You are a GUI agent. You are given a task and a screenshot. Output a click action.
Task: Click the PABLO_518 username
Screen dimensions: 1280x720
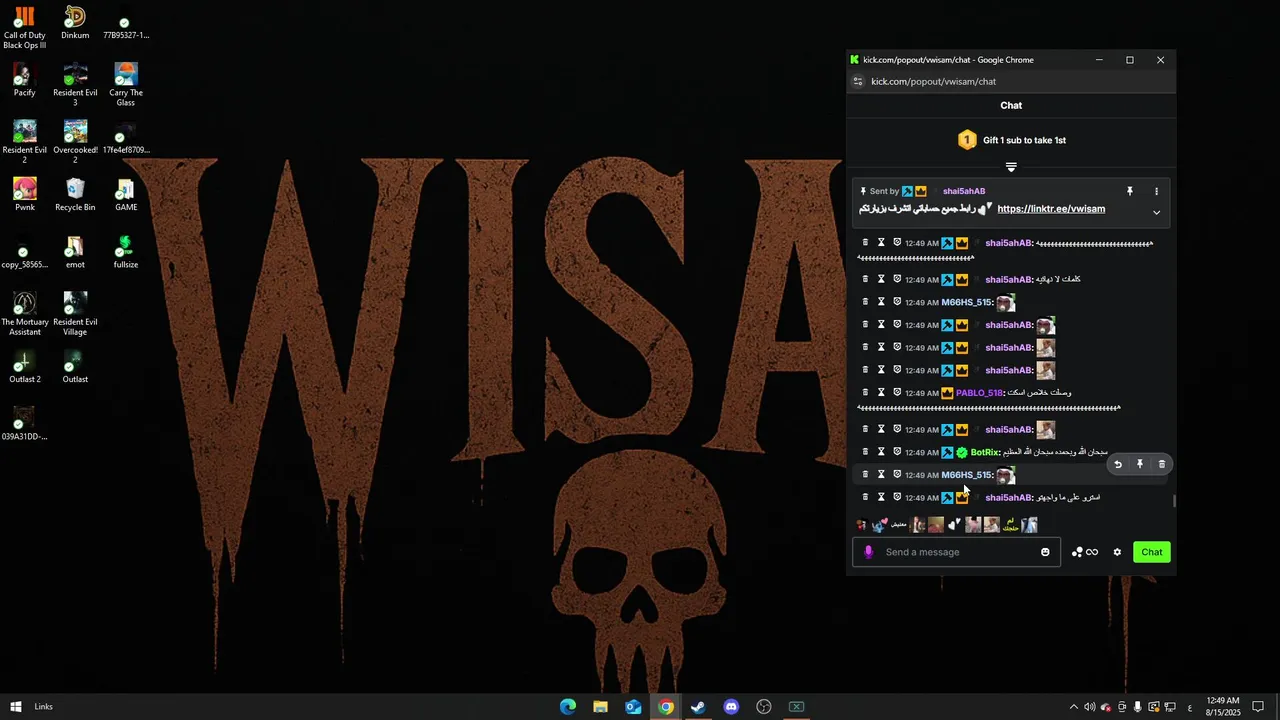click(x=979, y=393)
